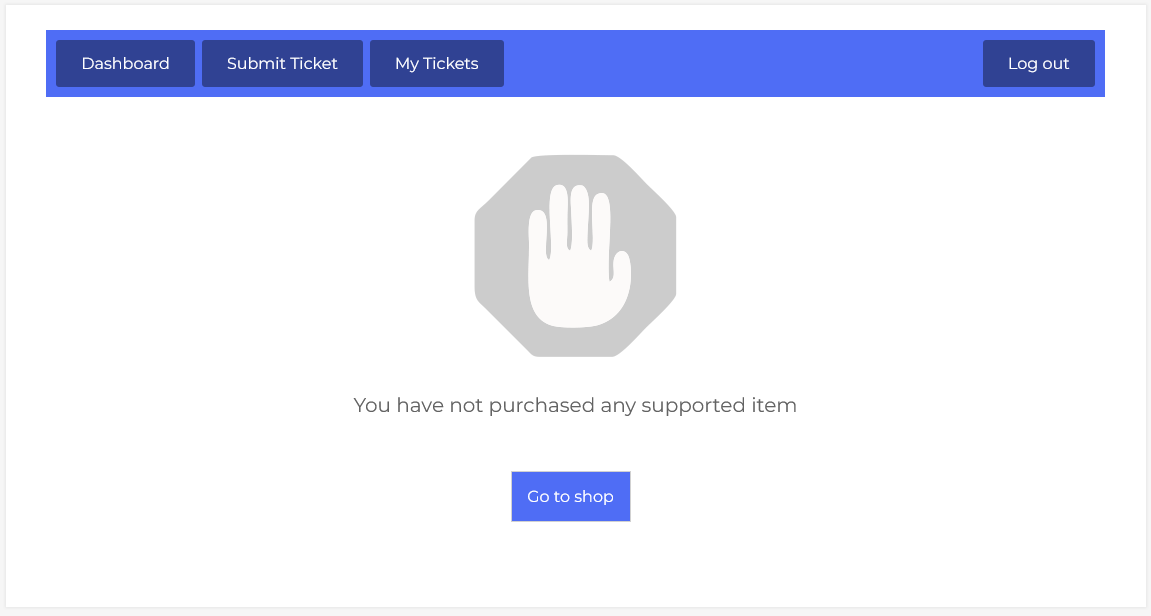Sign out using the Log out link
1151x616 pixels.
(x=1038, y=64)
